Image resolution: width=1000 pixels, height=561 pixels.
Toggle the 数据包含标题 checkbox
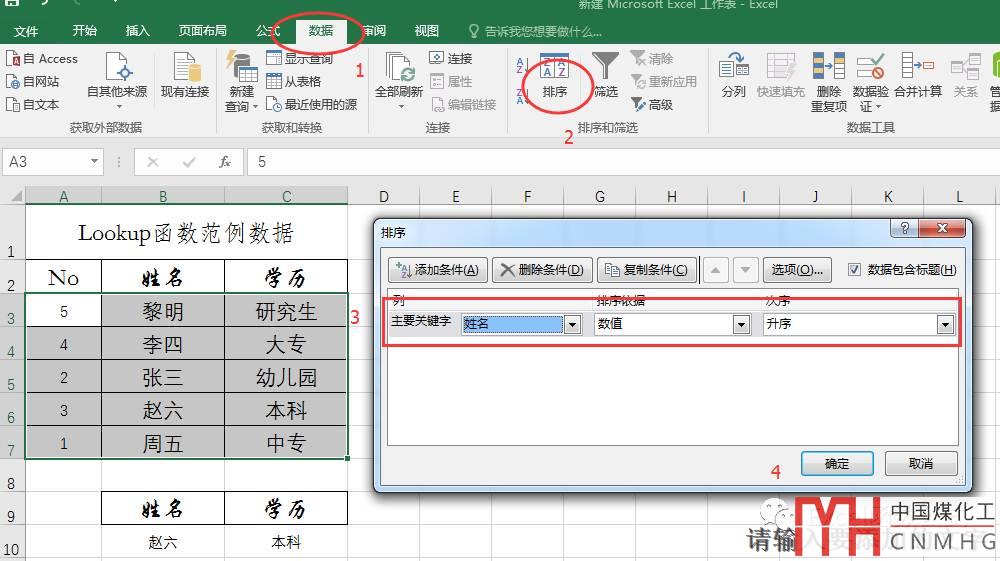point(854,269)
